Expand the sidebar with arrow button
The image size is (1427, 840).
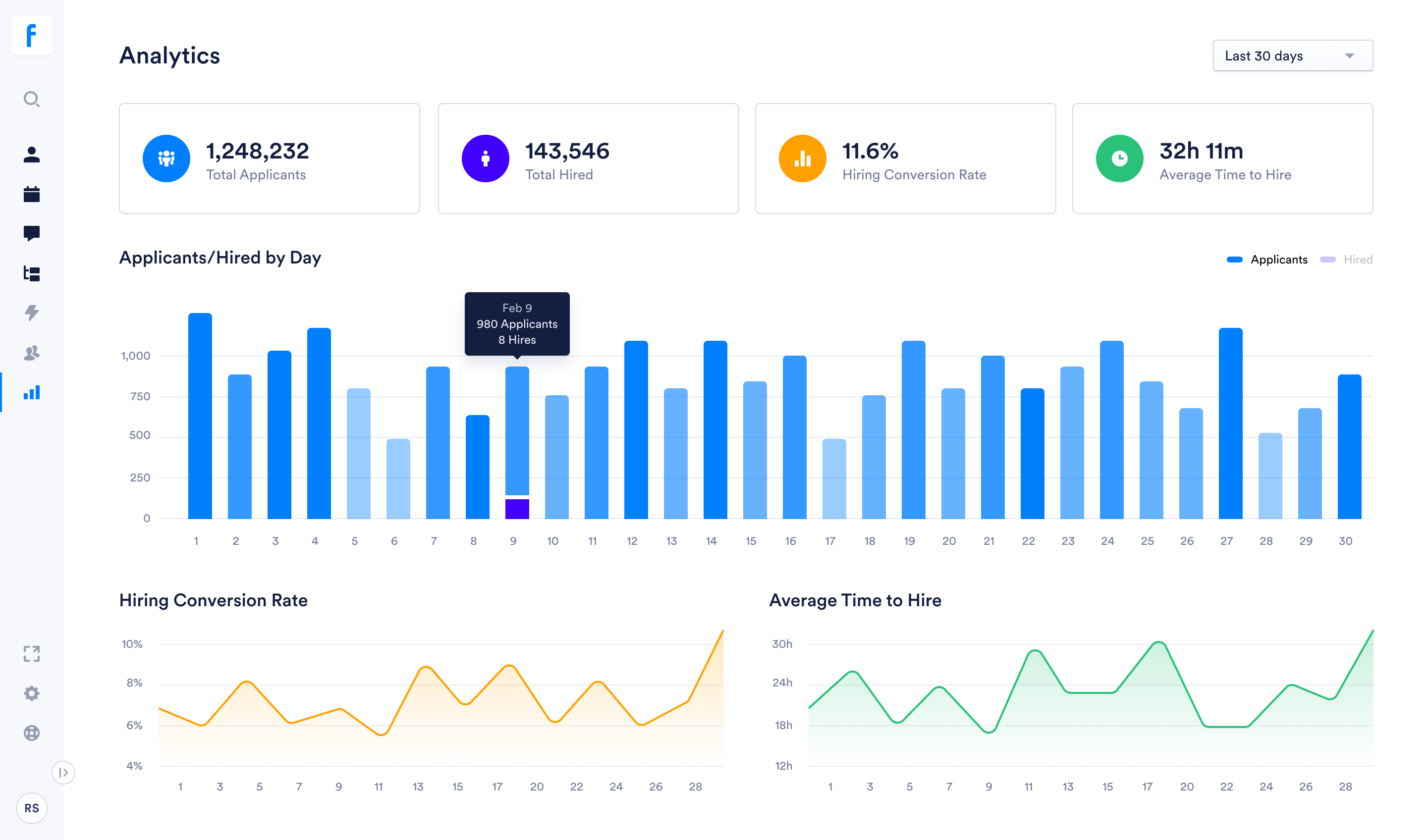click(63, 773)
